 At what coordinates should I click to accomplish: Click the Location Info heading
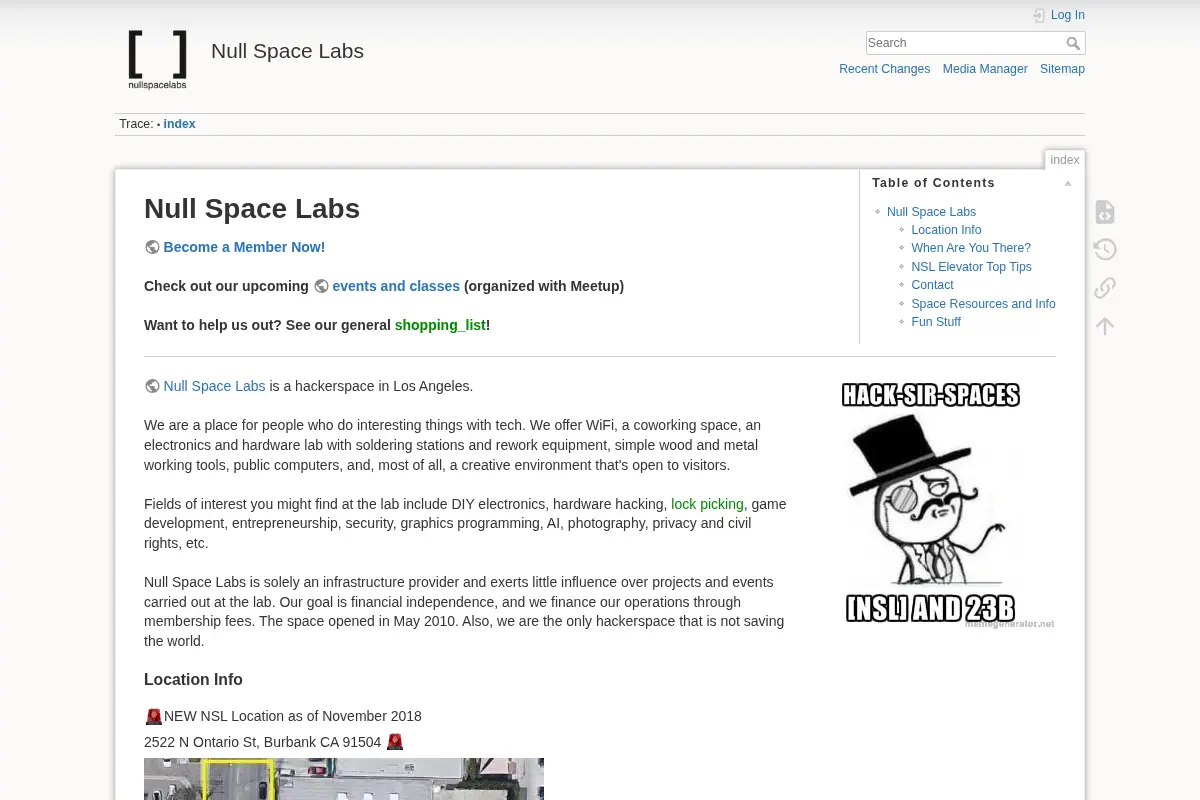tap(193, 679)
